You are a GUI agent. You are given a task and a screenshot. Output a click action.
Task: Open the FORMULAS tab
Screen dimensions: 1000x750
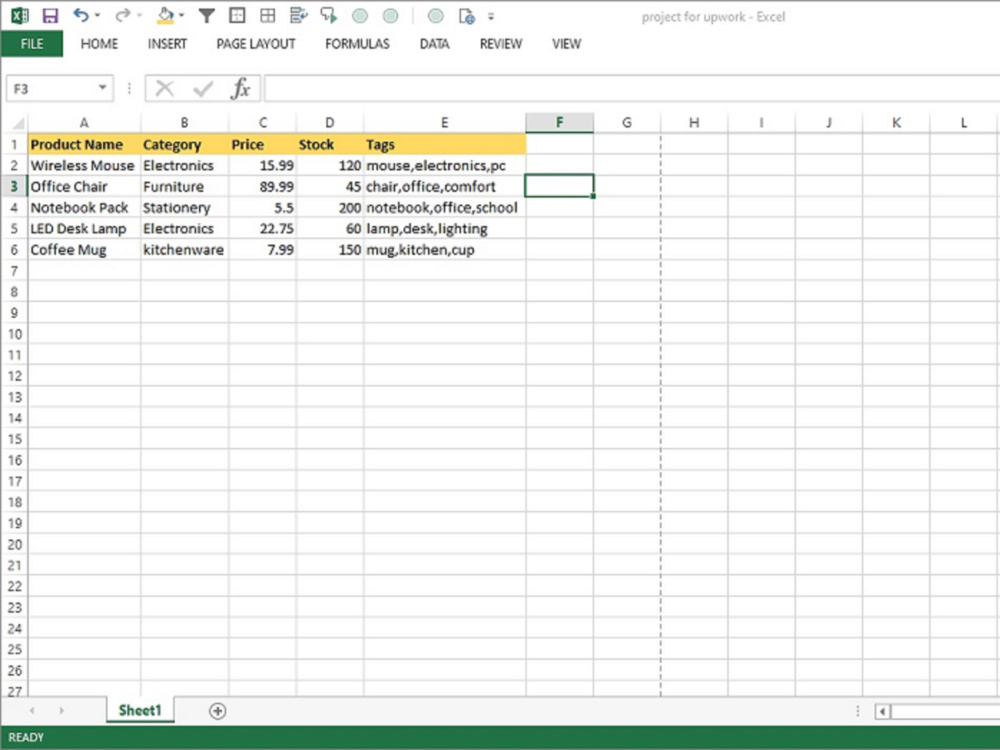click(x=357, y=44)
